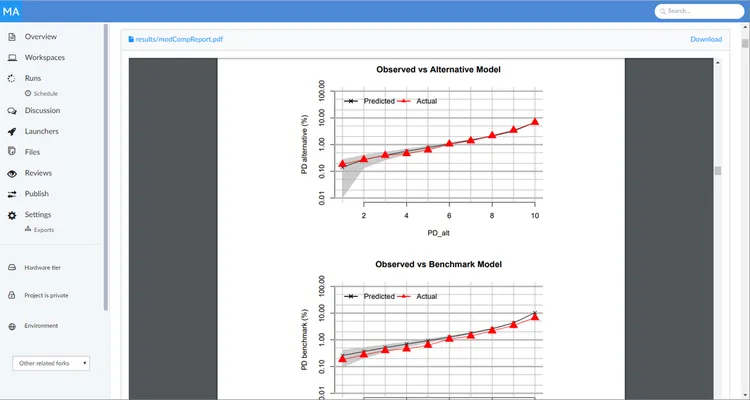Click Observed vs Alternative Model chart title

pyautogui.click(x=438, y=69)
